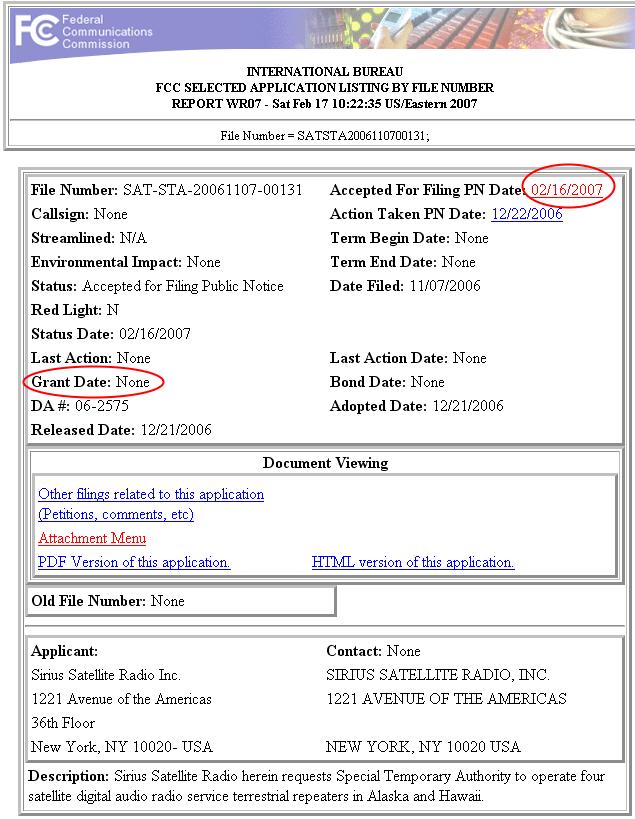Click the (Petitions, comments, etc) link
The height and width of the screenshot is (819, 635).
point(116,514)
